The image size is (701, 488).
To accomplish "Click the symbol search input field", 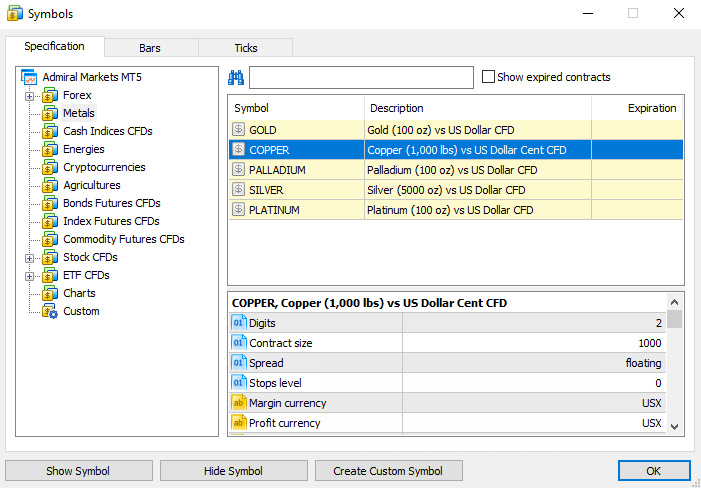I will point(361,78).
